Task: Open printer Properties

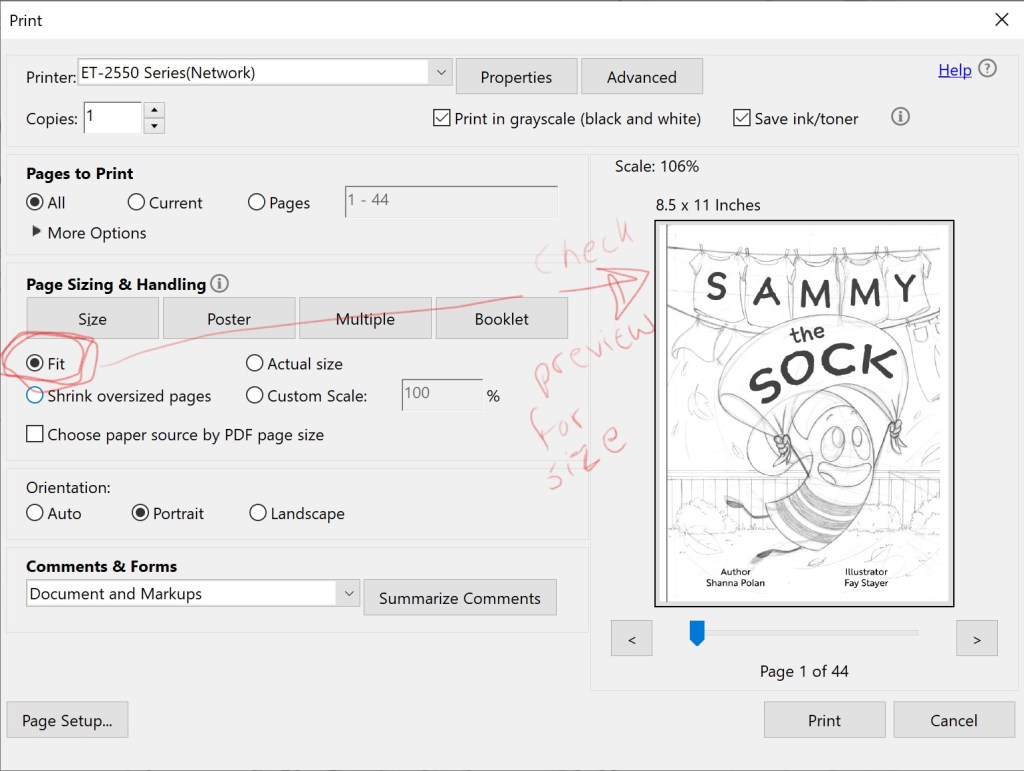Action: pyautogui.click(x=516, y=76)
